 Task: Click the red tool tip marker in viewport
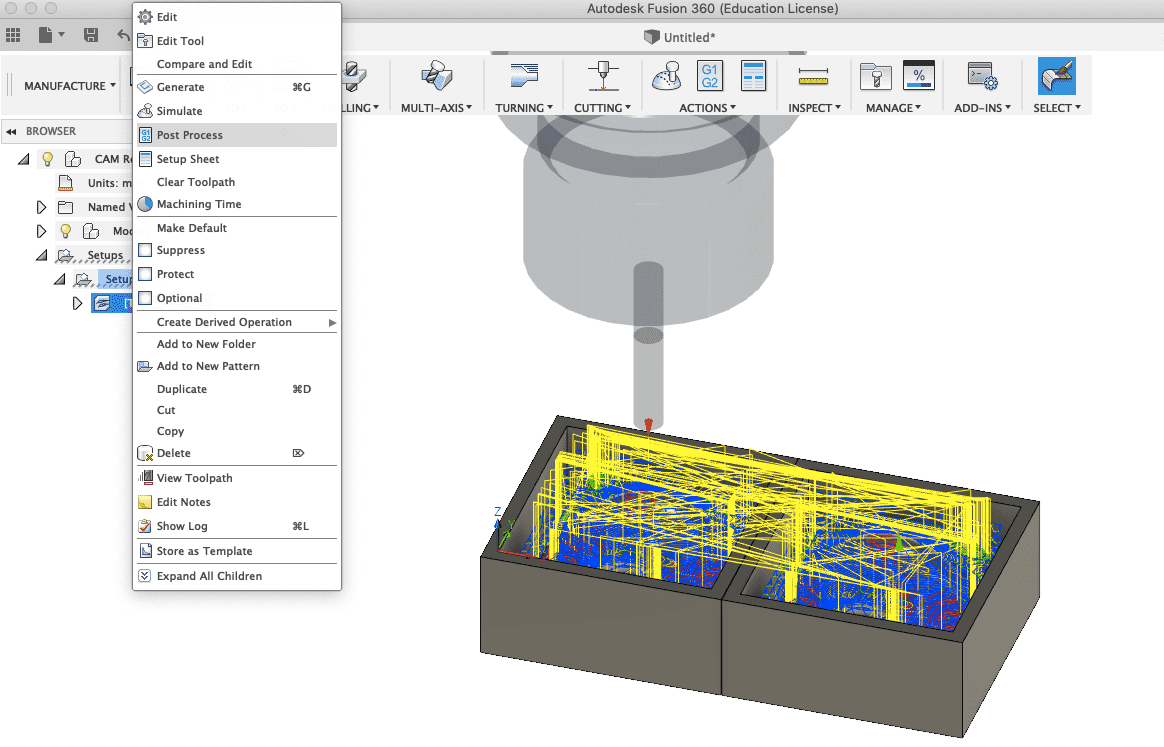point(648,426)
